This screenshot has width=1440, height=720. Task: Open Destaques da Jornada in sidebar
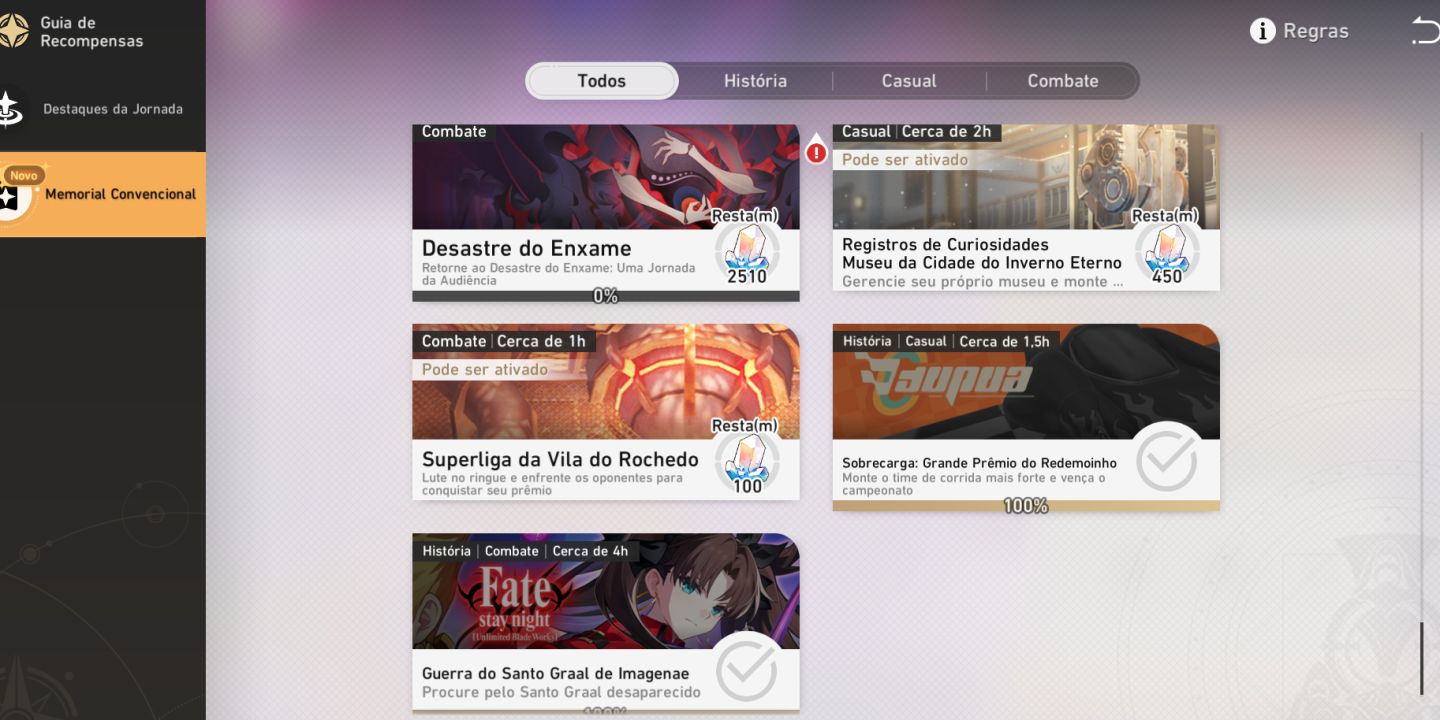[103, 109]
